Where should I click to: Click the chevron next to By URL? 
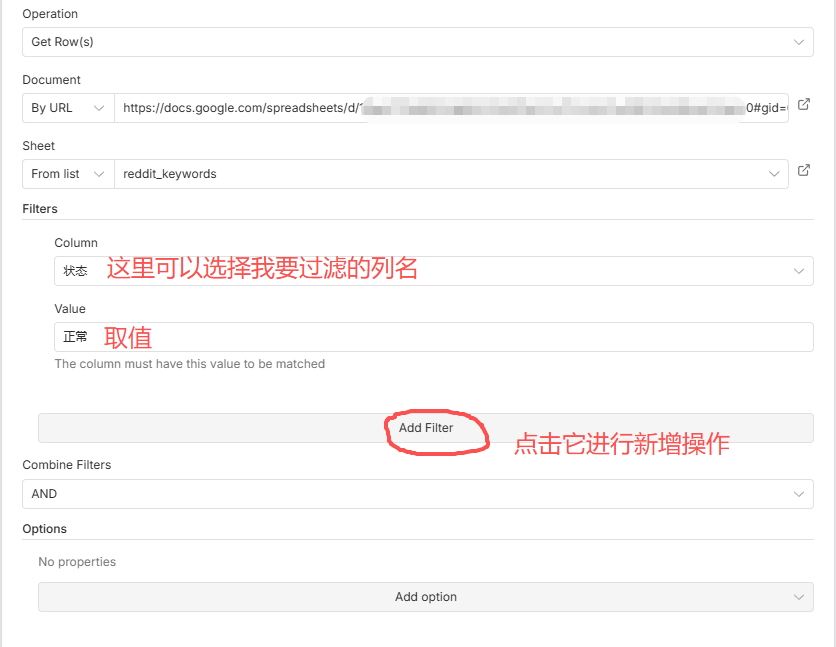coord(98,108)
